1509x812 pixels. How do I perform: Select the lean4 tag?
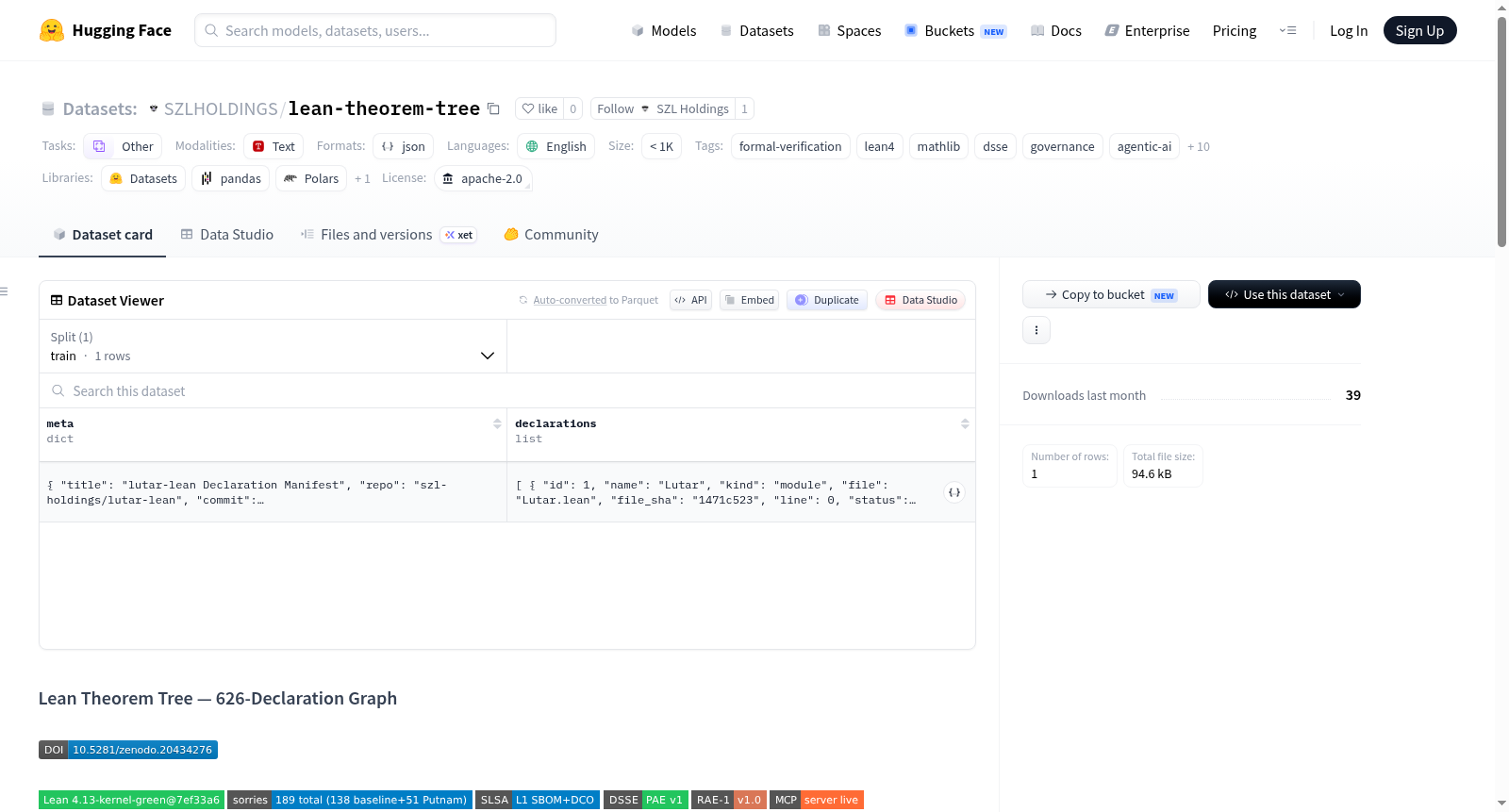[x=879, y=146]
